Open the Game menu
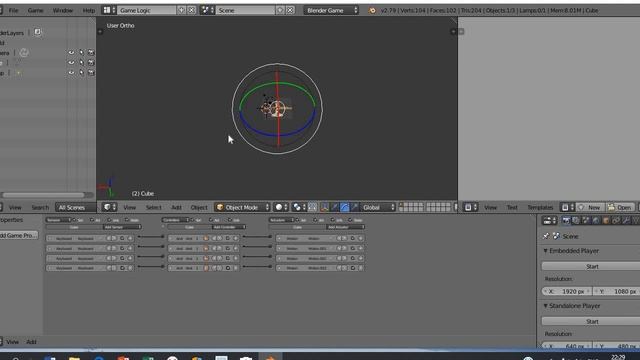Screen dimensions: 640x360 36,10
